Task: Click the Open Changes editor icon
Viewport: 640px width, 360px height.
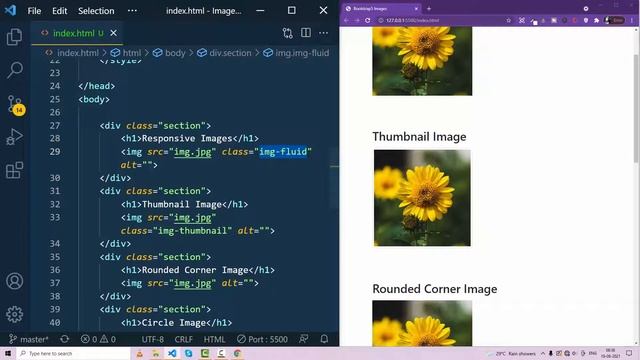Action: click(x=287, y=33)
